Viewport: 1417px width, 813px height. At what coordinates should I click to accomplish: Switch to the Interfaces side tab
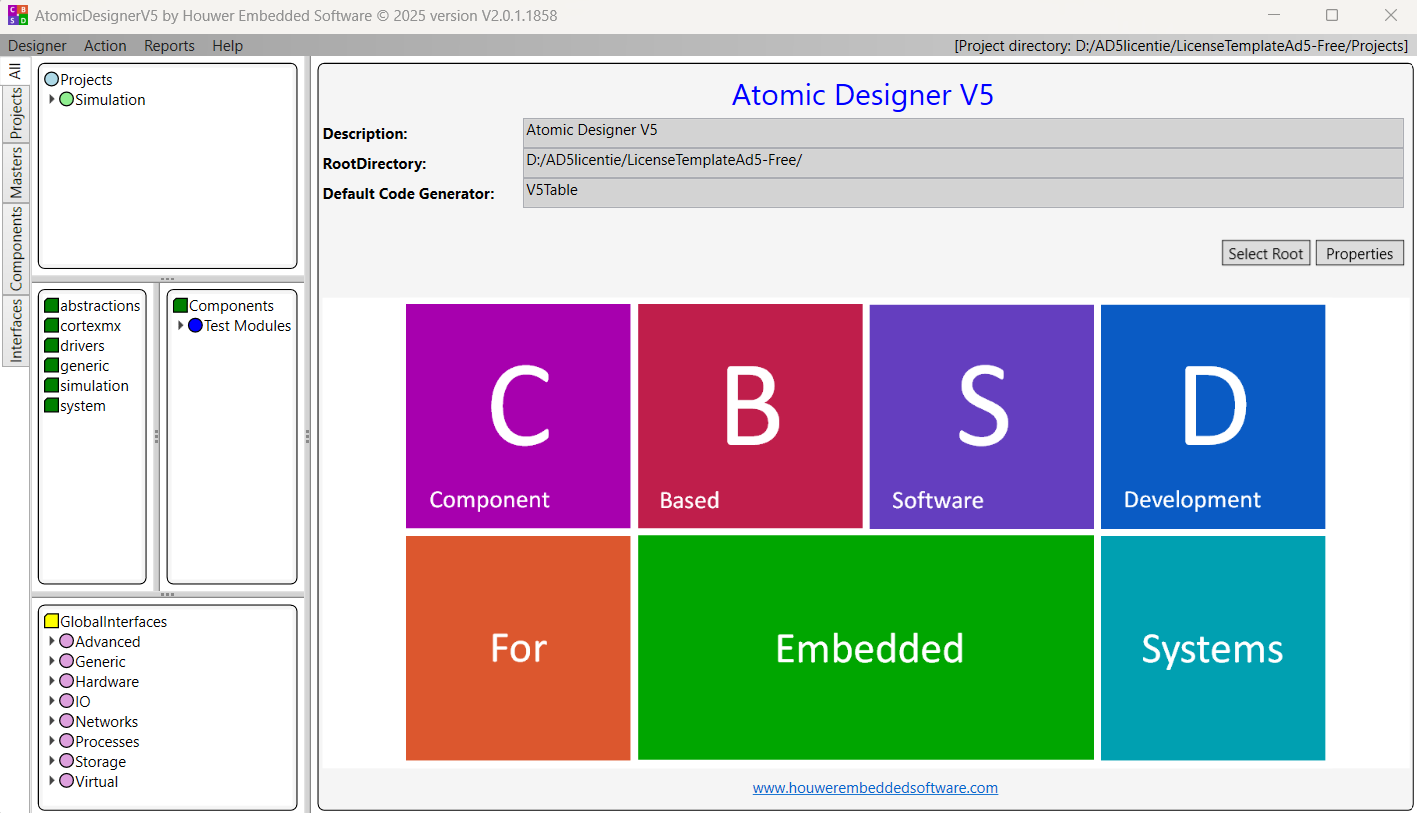[x=15, y=330]
